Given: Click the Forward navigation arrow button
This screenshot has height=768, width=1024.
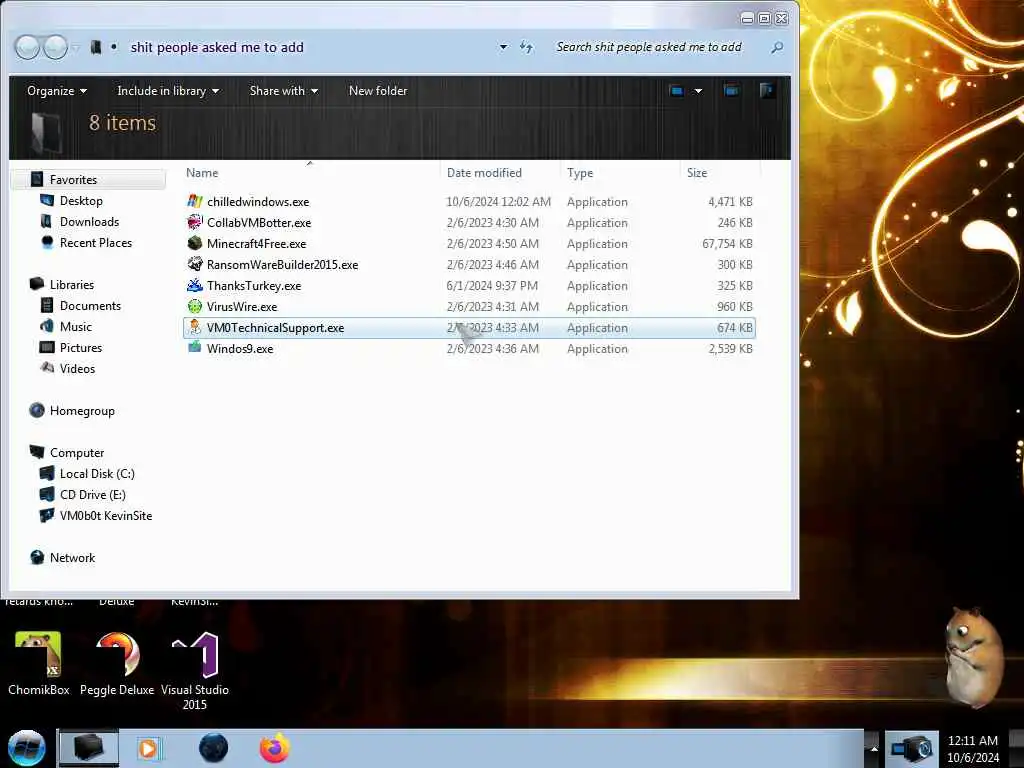Looking at the screenshot, I should (x=55, y=47).
